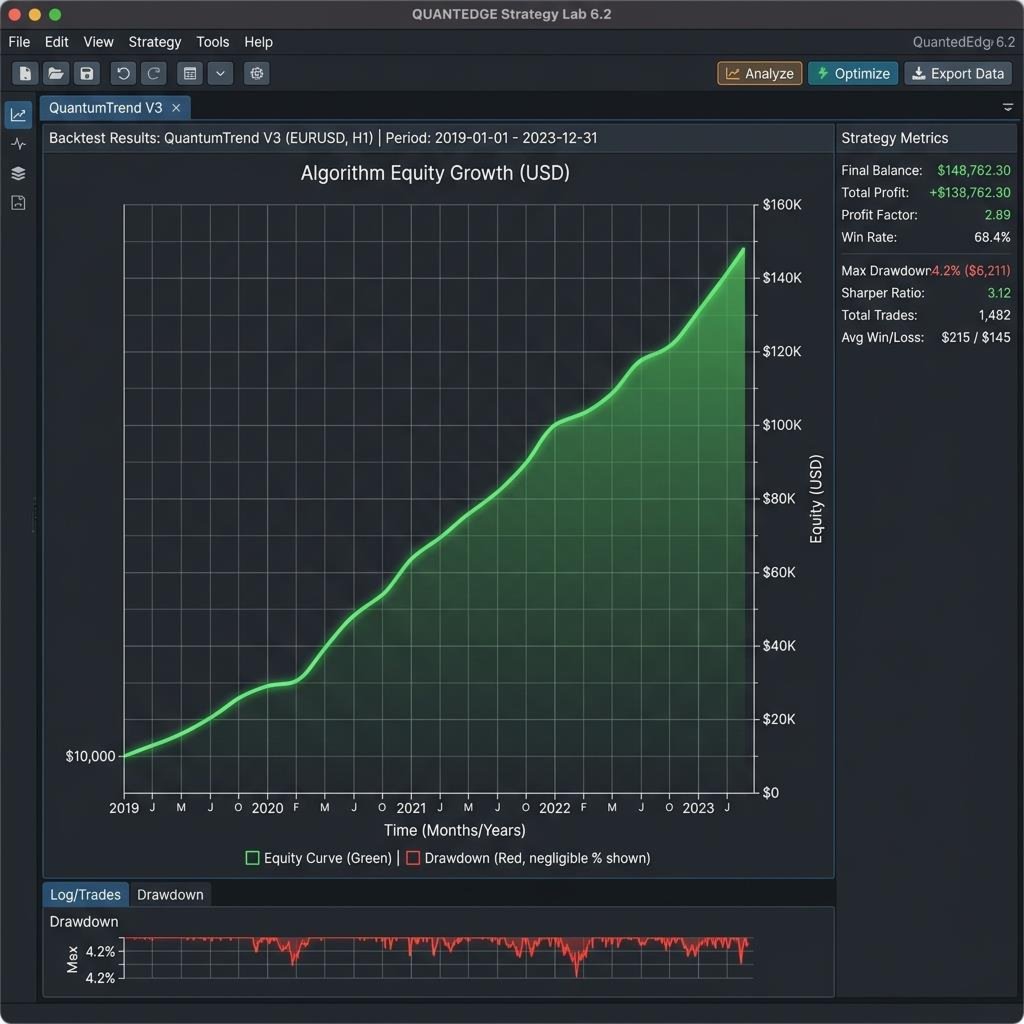Open settings via the gear icon
This screenshot has width=1024, height=1024.
click(257, 73)
